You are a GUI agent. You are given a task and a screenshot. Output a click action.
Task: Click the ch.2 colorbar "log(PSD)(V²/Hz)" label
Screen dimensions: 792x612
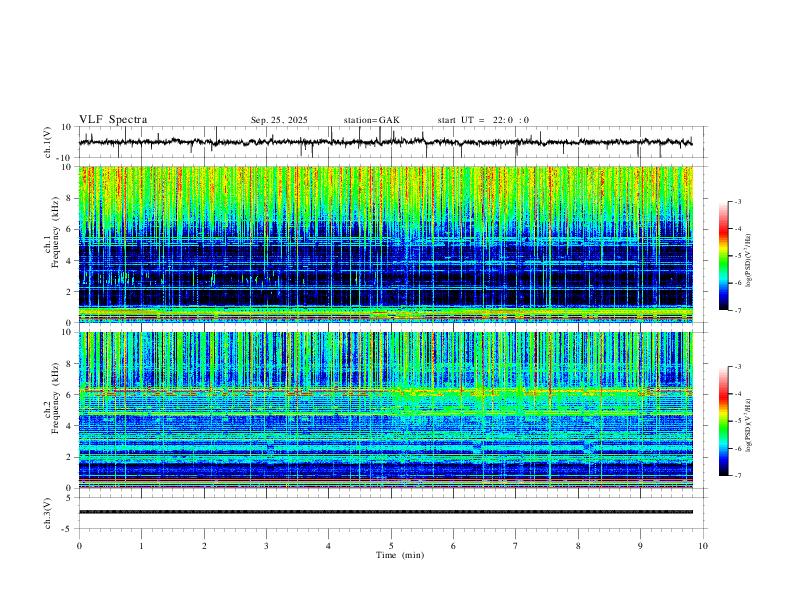tap(749, 425)
